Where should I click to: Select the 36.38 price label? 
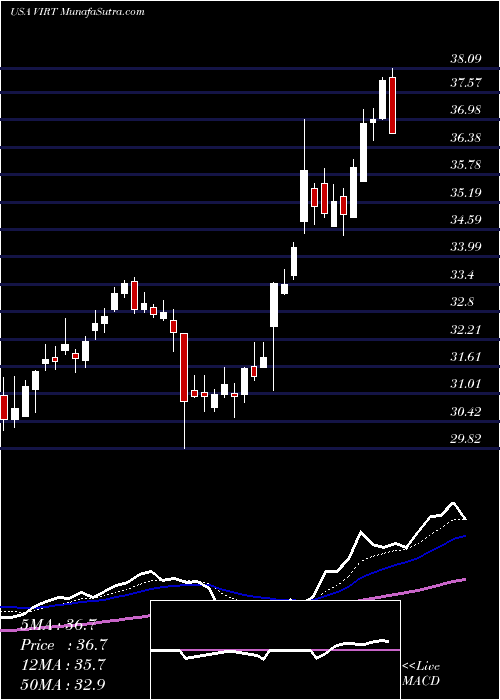pyautogui.click(x=465, y=137)
